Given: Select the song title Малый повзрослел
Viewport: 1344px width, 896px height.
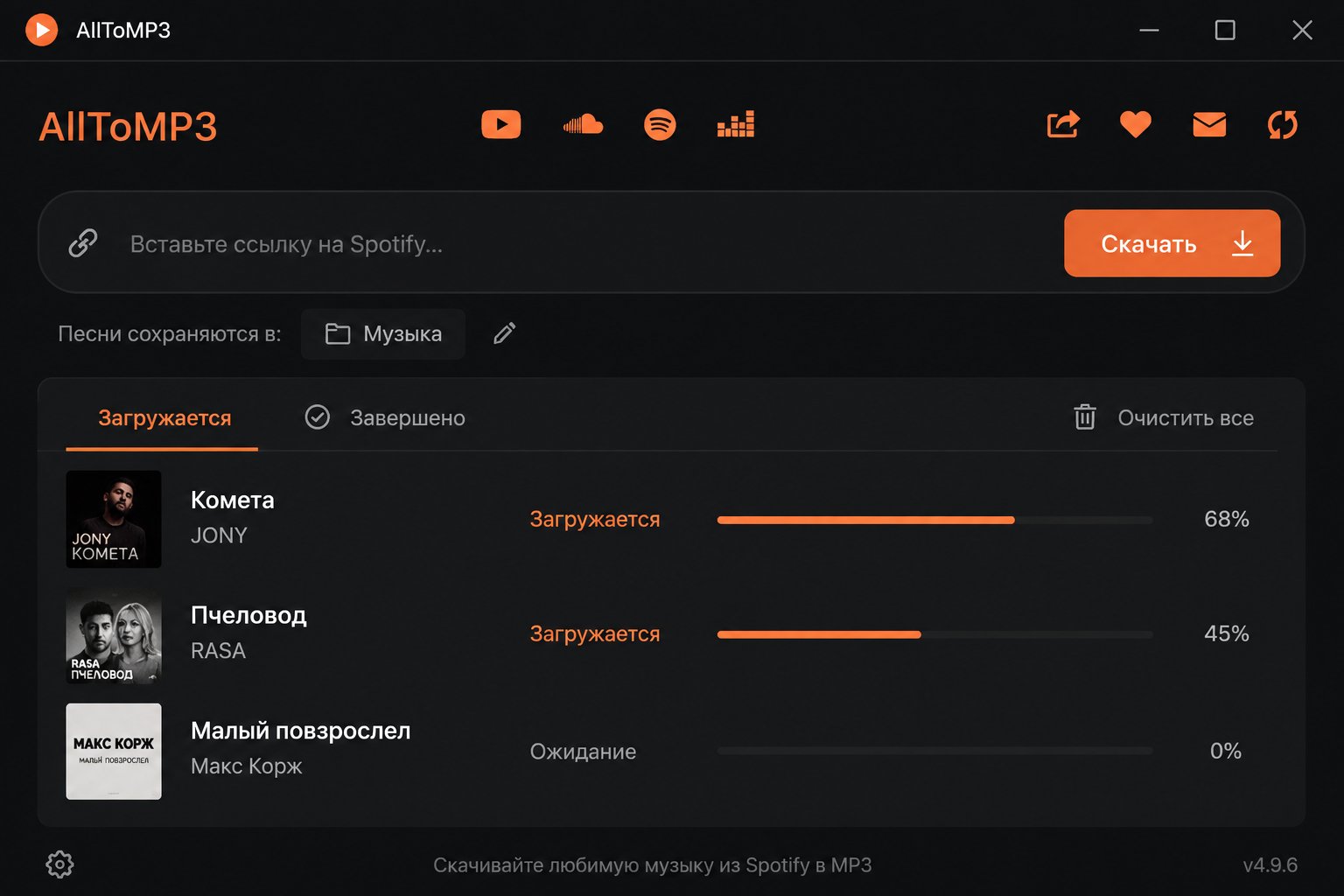Looking at the screenshot, I should (300, 731).
